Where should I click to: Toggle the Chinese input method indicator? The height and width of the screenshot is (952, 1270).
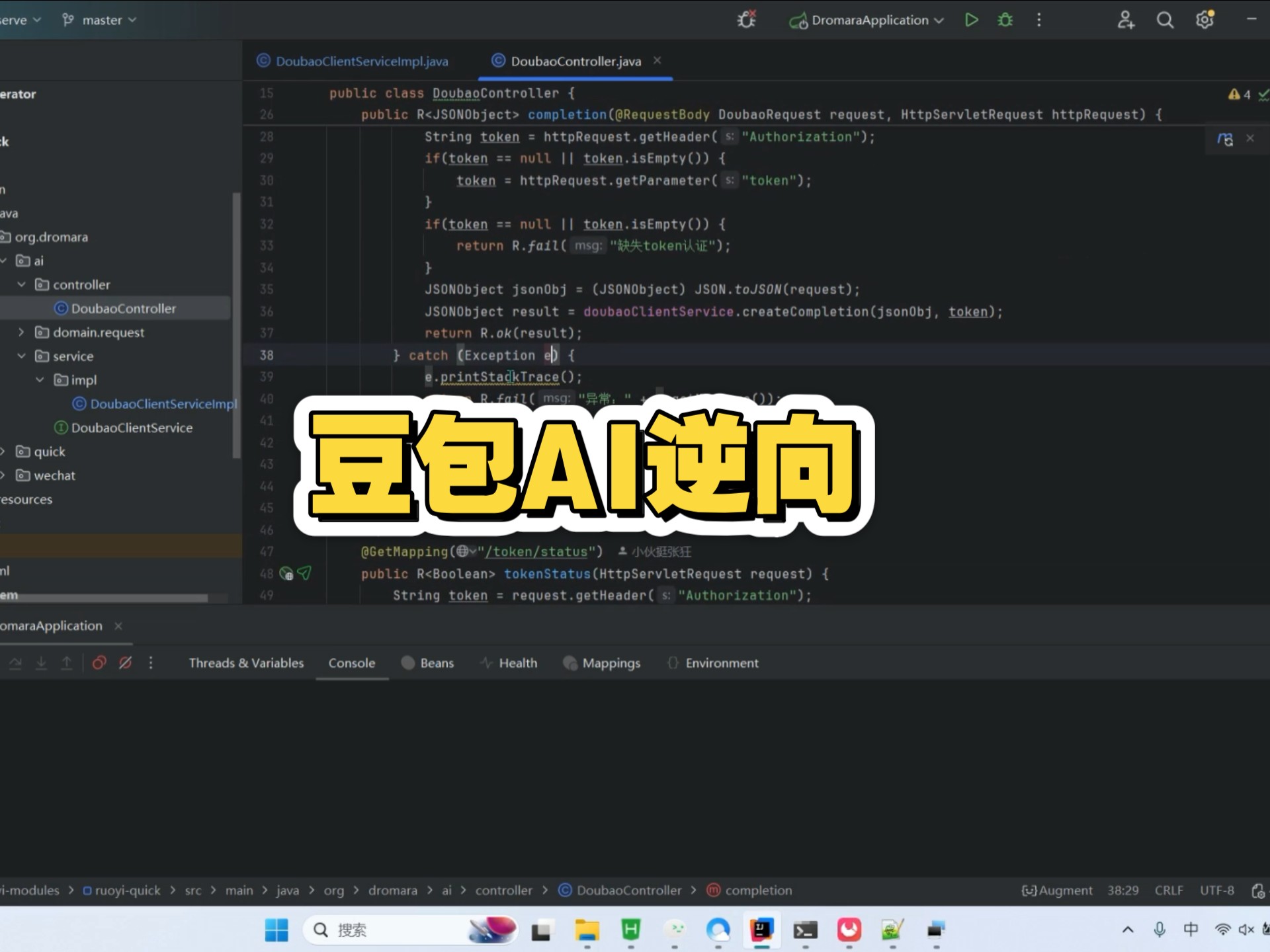[1191, 930]
